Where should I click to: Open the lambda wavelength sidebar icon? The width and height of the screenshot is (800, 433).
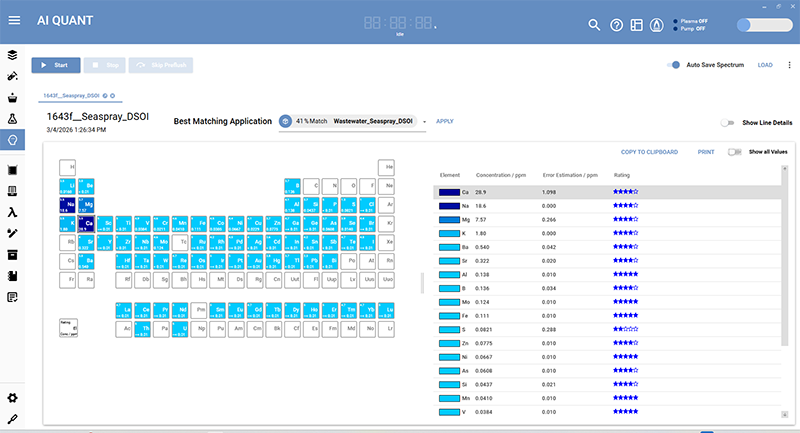pos(13,211)
